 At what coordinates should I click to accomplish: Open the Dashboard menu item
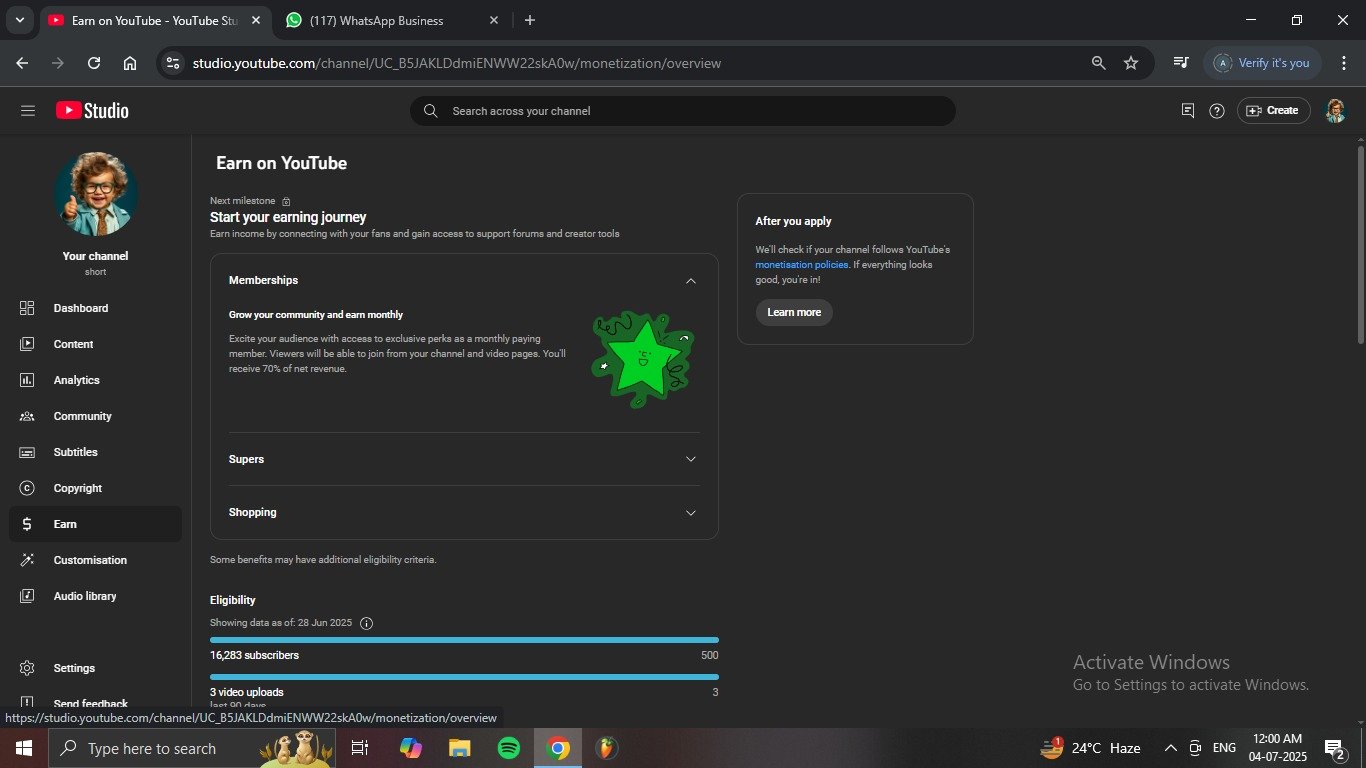click(95, 308)
